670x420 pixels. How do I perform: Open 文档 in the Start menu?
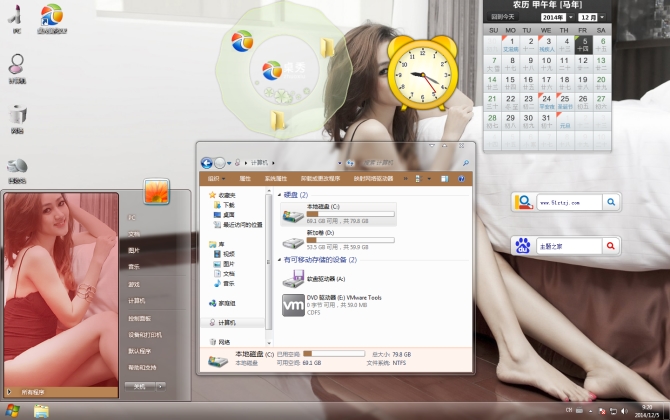point(134,234)
